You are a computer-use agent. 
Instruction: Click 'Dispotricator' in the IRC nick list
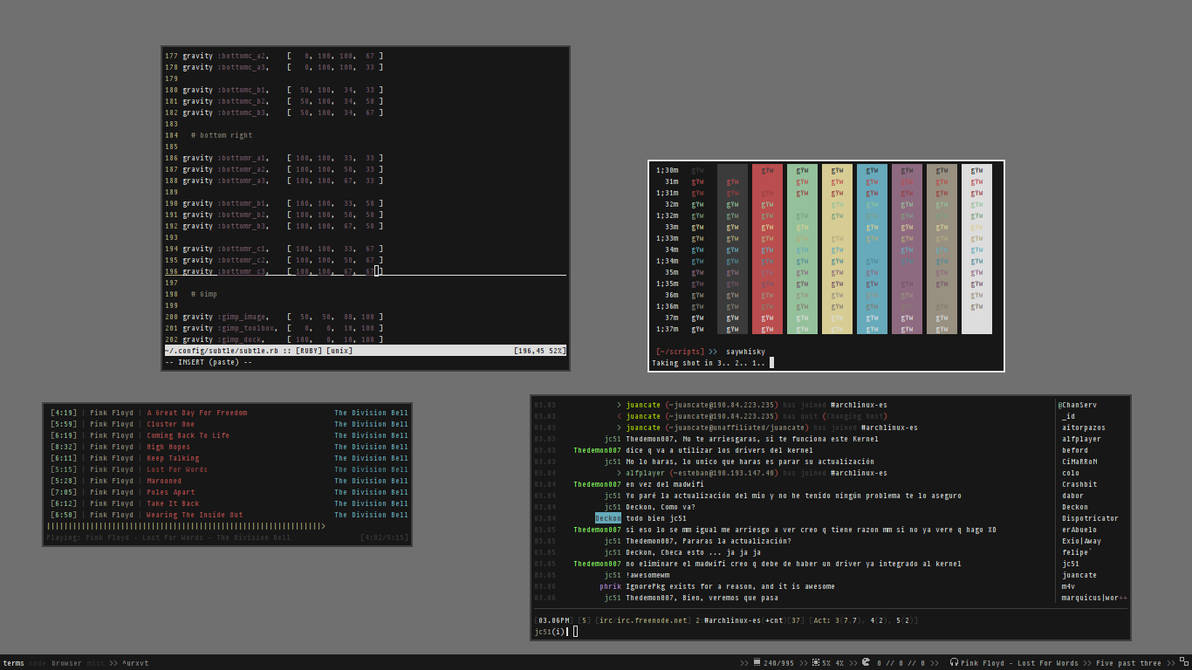point(1090,519)
